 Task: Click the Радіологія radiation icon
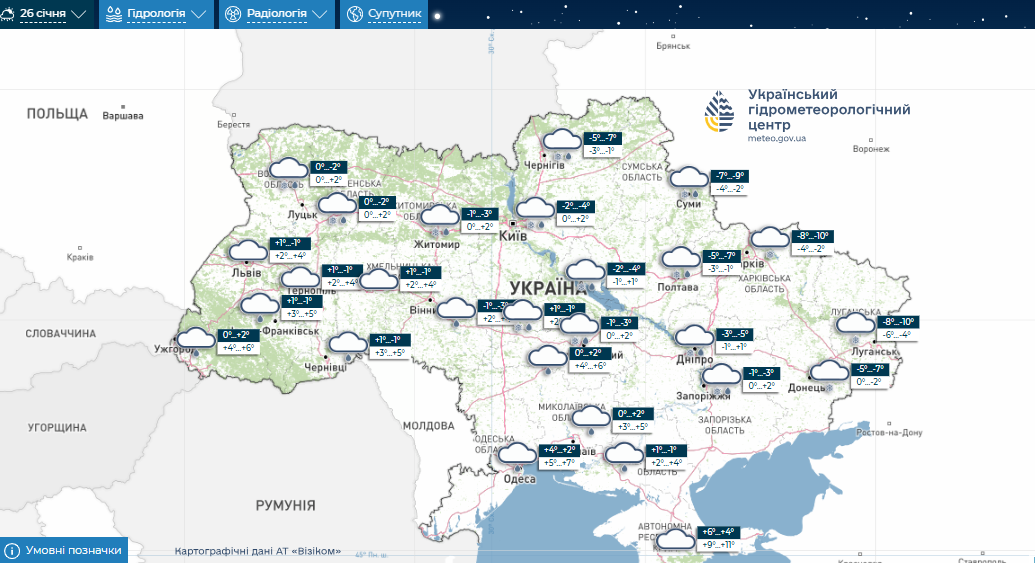232,14
